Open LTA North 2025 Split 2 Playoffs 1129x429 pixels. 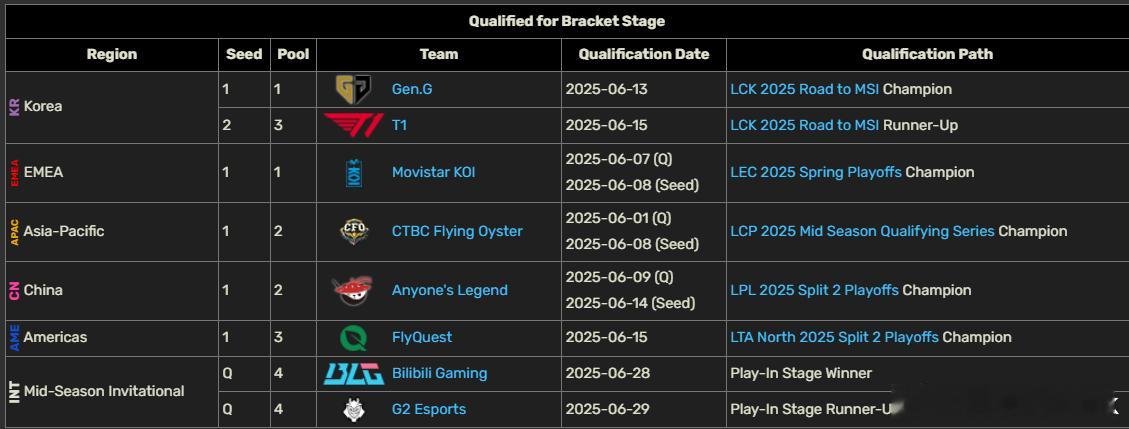tap(835, 338)
